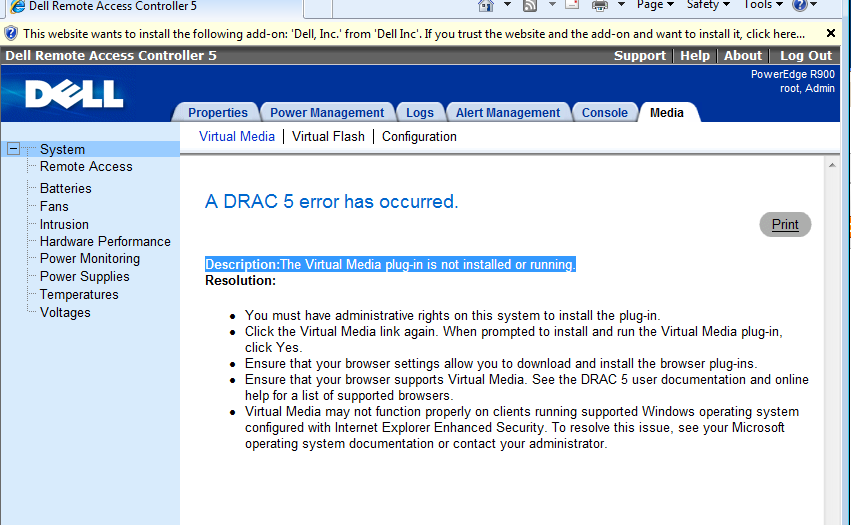Click the 'A DRAC 5 error has occurred.' heading
The width and height of the screenshot is (851, 525).
point(332,201)
